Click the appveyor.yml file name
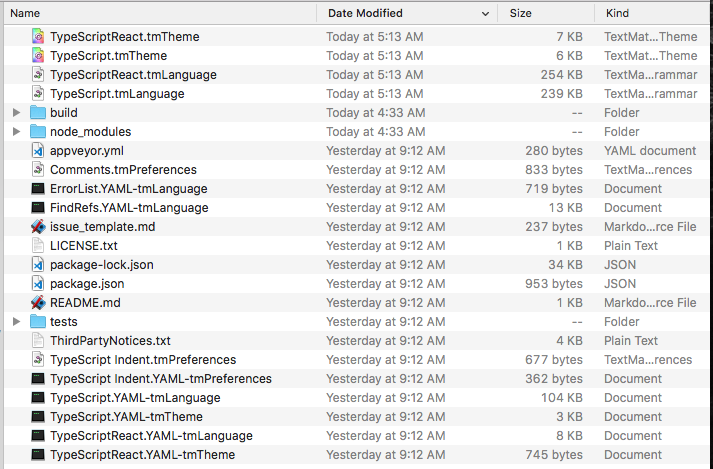Screen dimensions: 713x469 point(87,151)
